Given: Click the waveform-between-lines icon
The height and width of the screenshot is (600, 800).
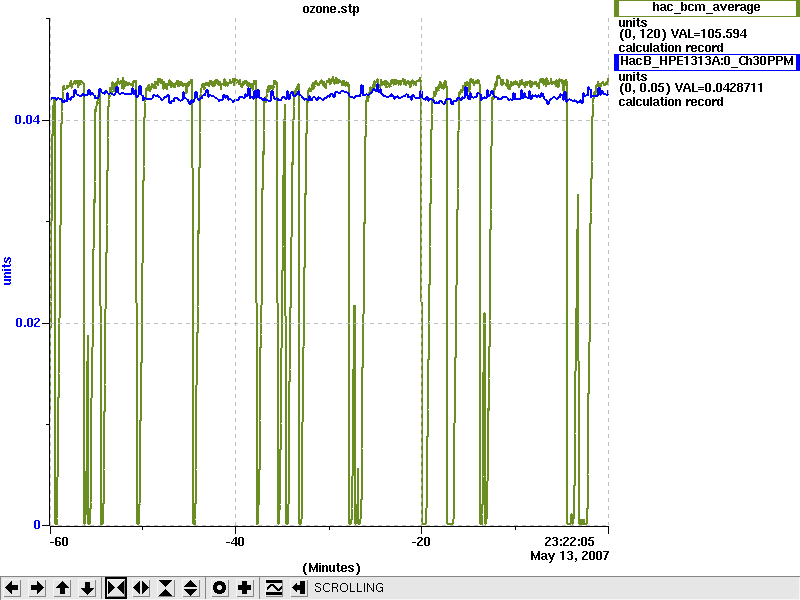Looking at the screenshot, I should coord(273,588).
